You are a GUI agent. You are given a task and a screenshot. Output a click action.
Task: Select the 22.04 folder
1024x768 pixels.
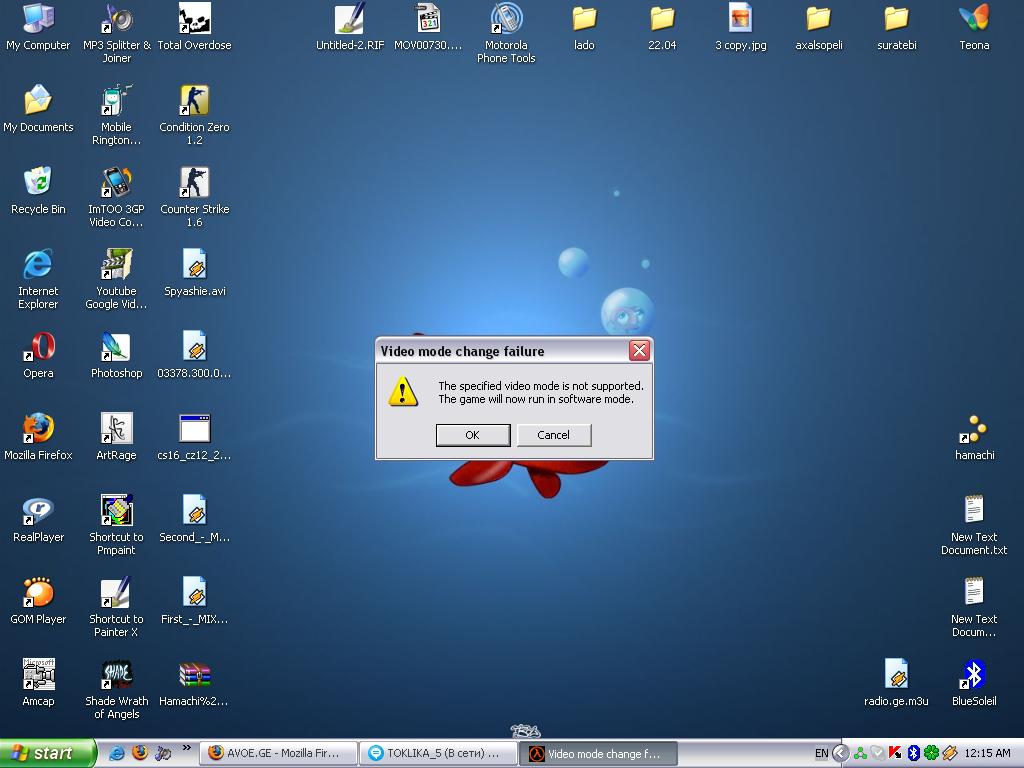pyautogui.click(x=662, y=26)
